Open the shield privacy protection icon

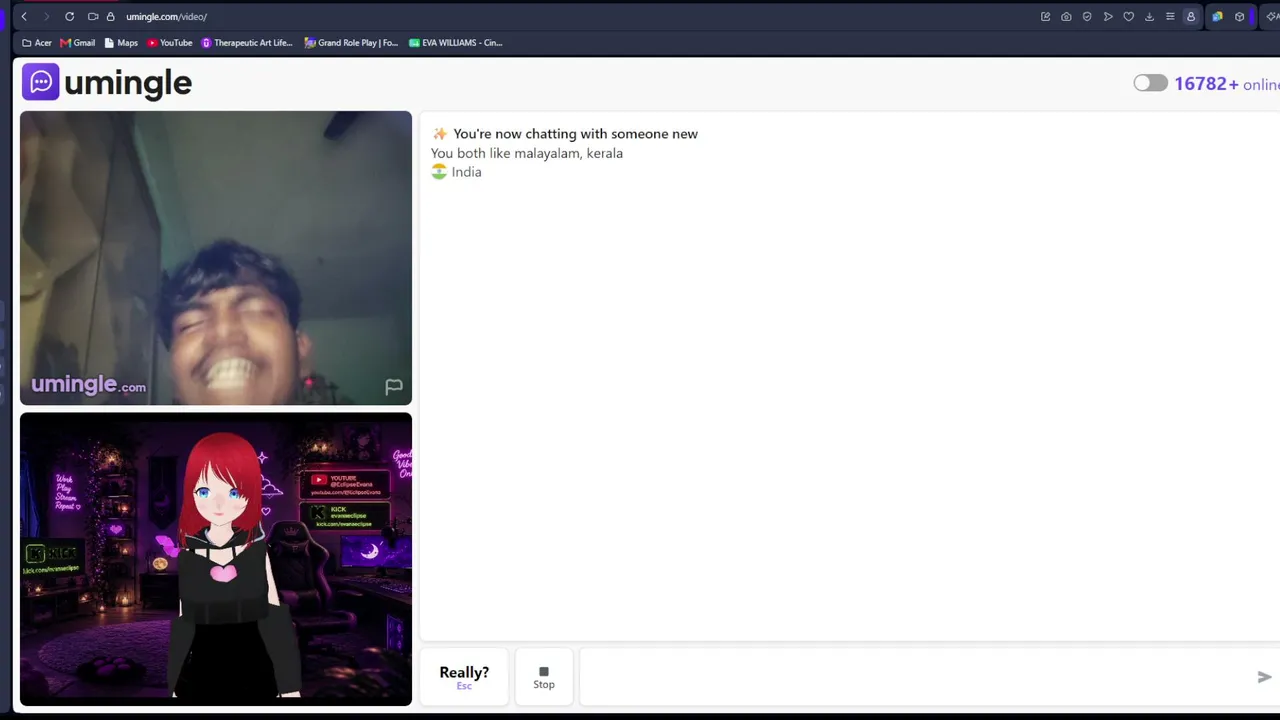click(1087, 16)
